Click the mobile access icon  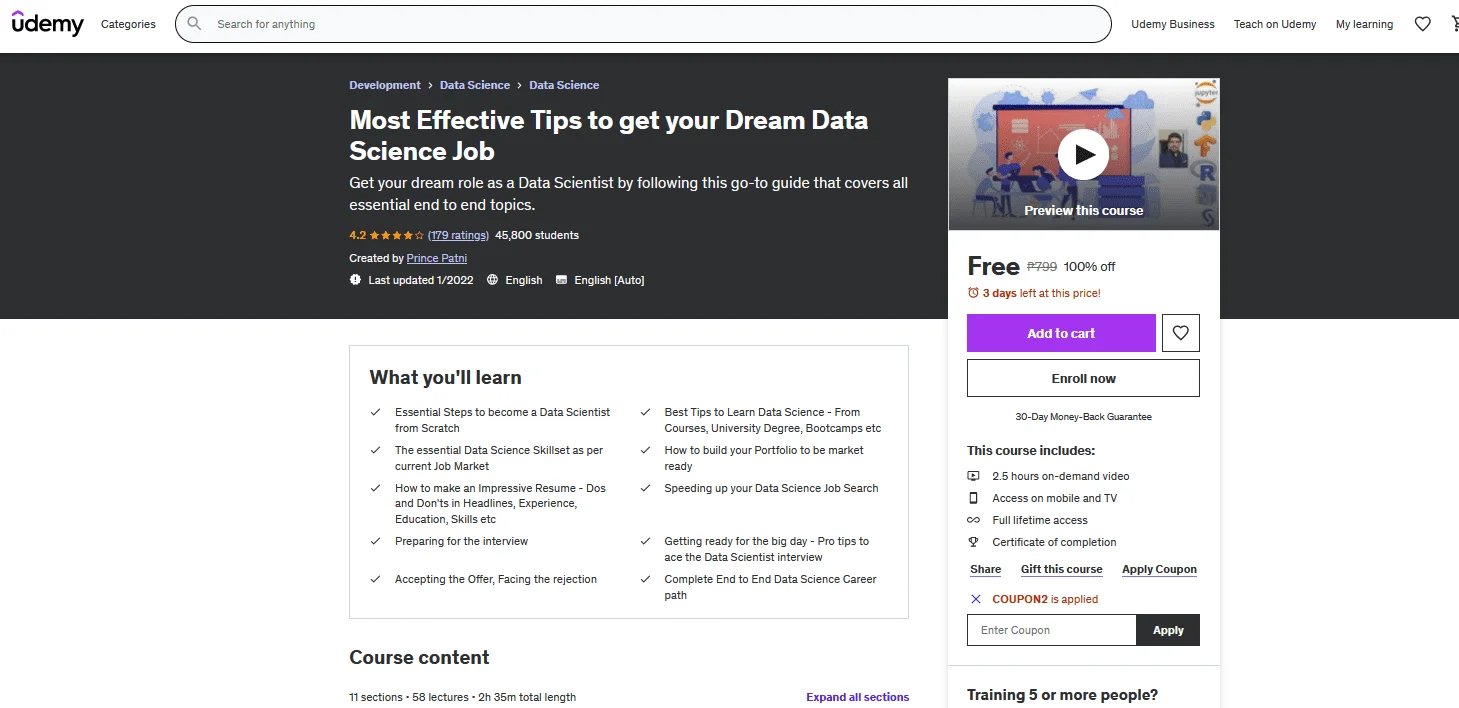[973, 498]
